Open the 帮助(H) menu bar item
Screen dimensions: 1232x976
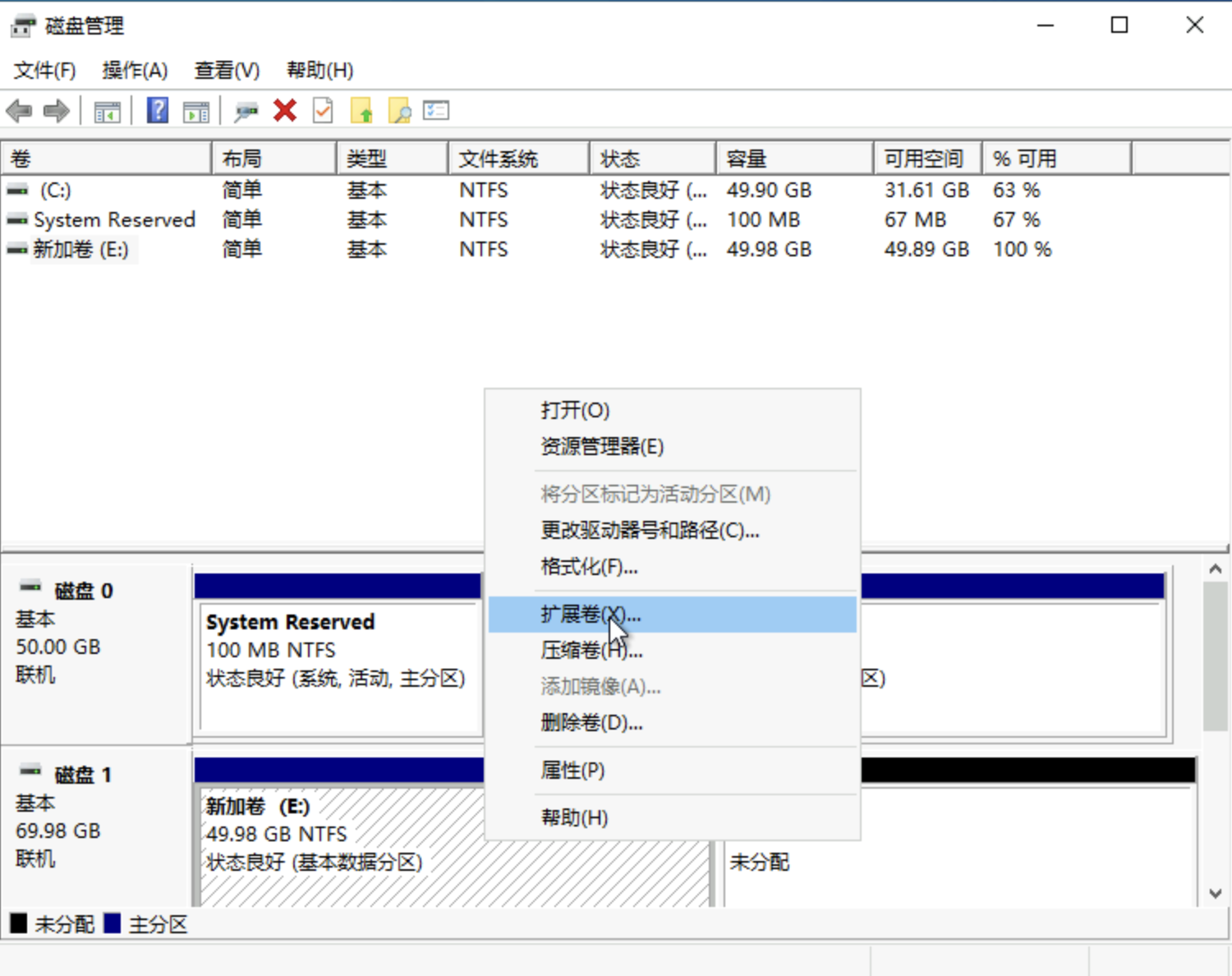point(319,70)
